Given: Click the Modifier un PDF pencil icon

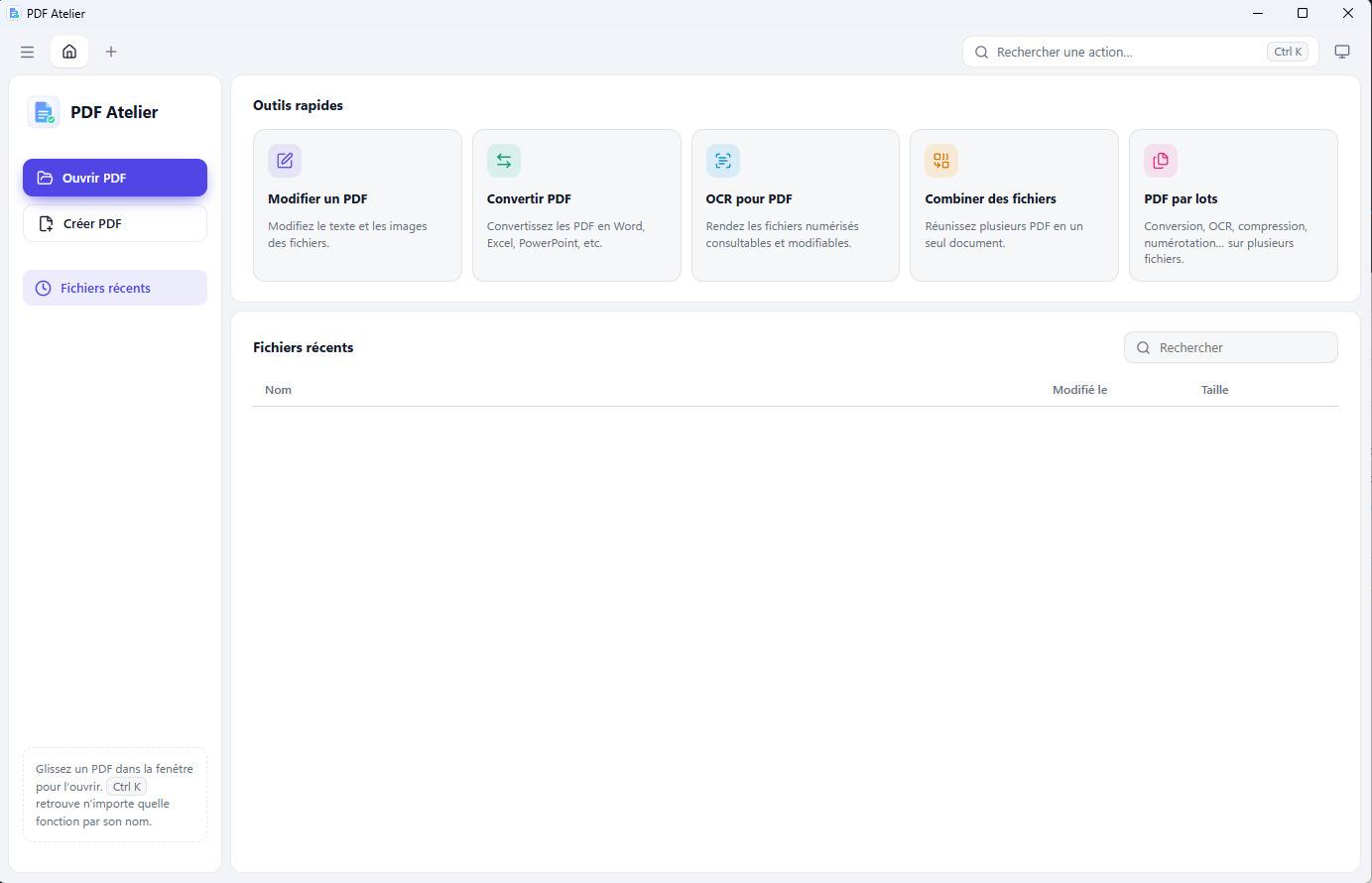Looking at the screenshot, I should point(285,161).
